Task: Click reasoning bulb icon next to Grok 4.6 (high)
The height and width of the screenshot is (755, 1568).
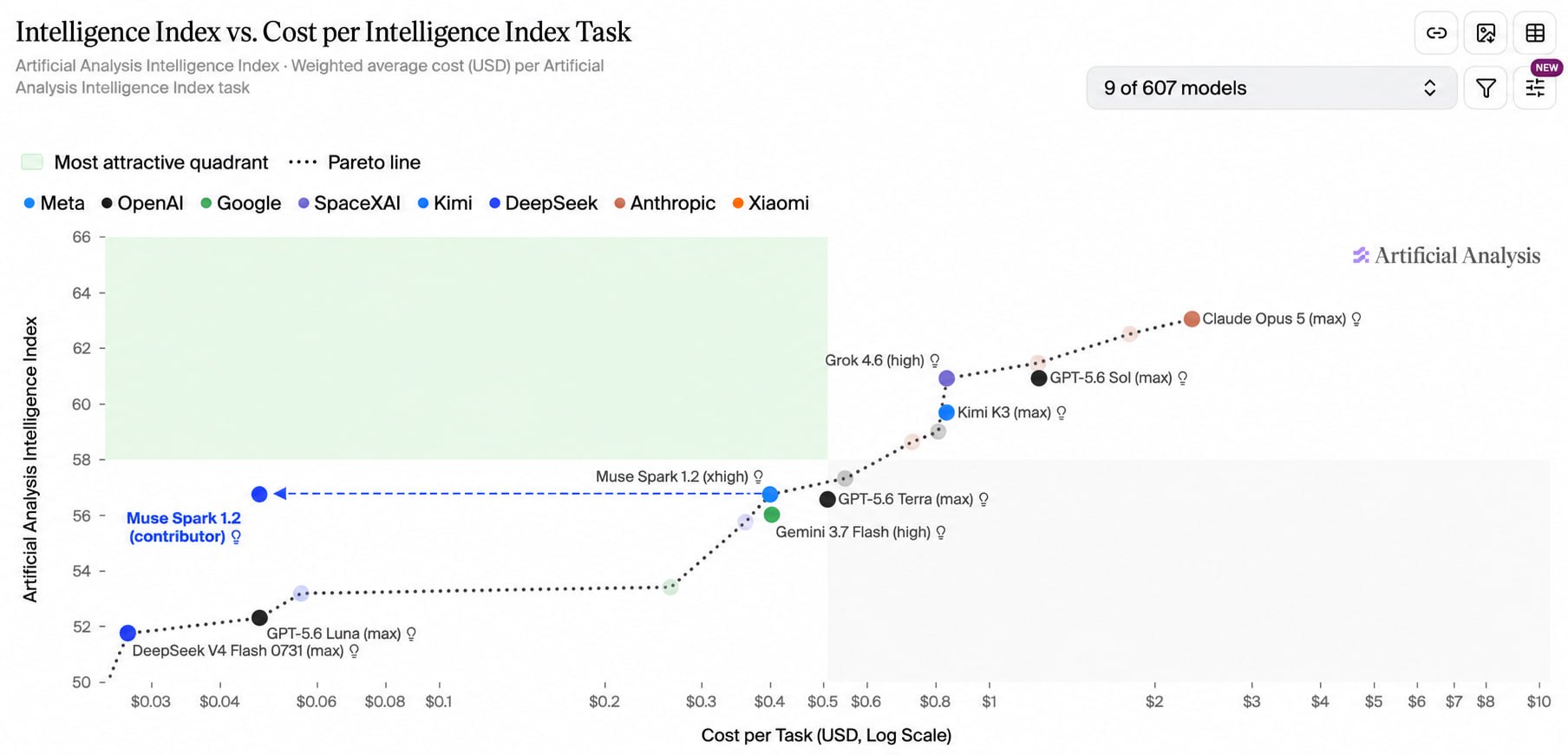Action: click(935, 360)
